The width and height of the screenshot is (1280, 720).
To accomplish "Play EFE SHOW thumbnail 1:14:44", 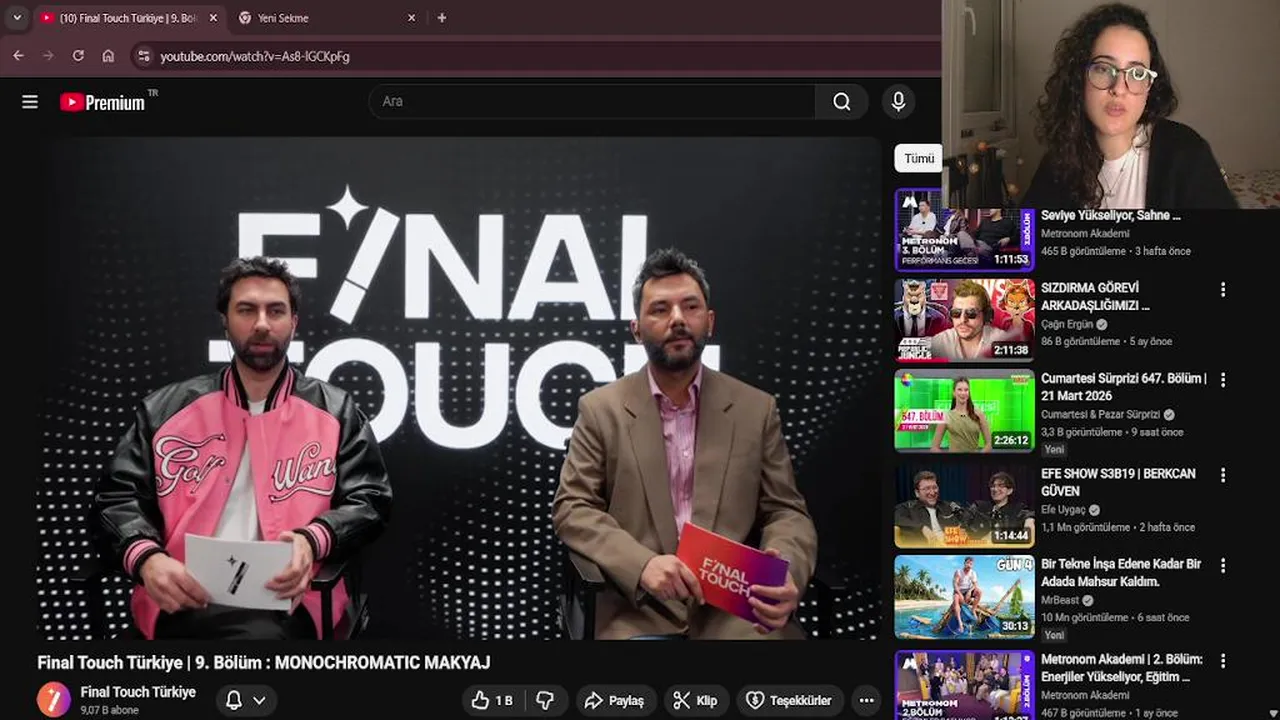I will click(965, 505).
